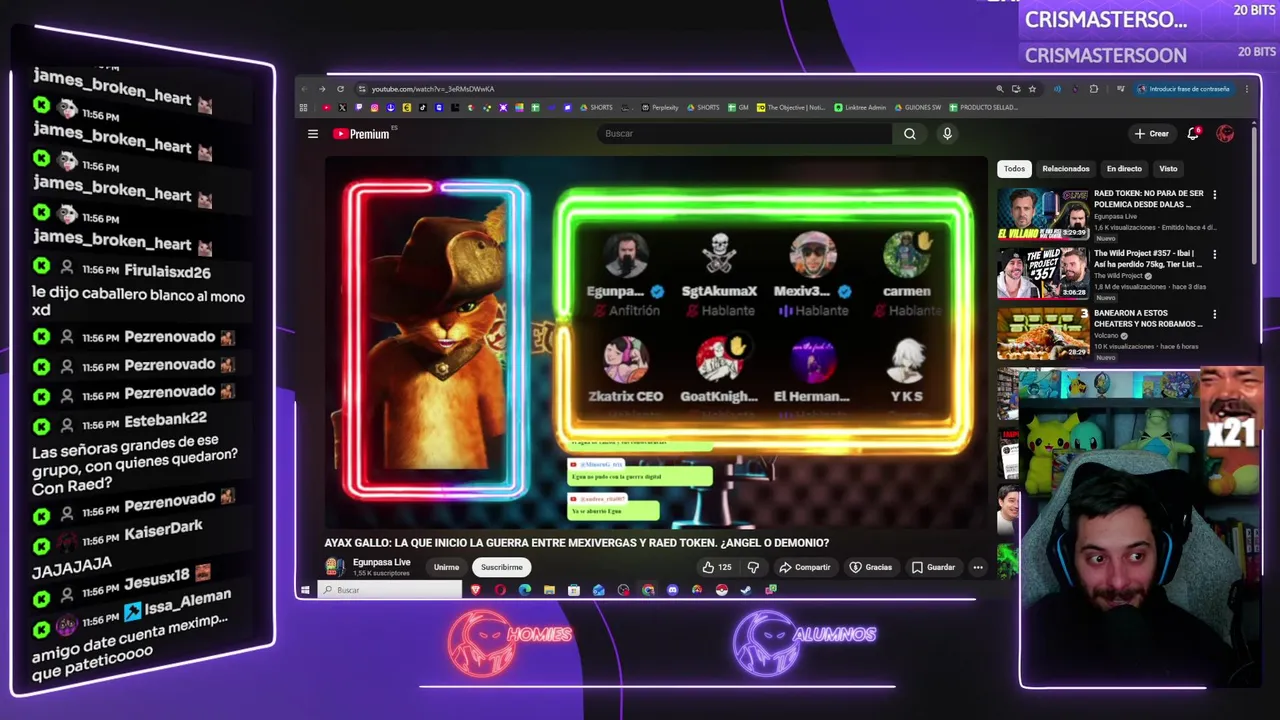Open the YouTube hamburger guide menu
The width and height of the screenshot is (1280, 720).
(313, 134)
